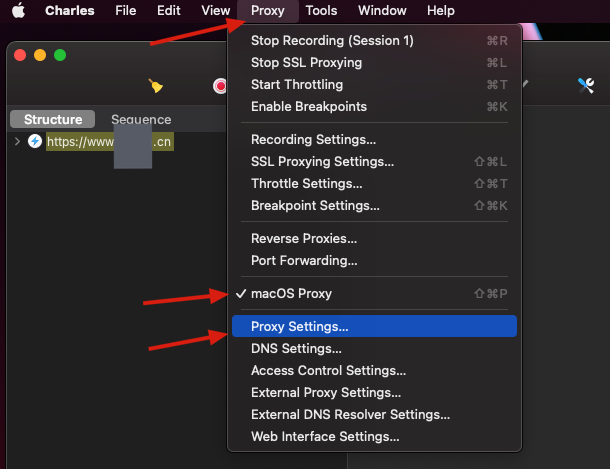610x469 pixels.
Task: Choose Start Throttling
Action: click(x=374, y=84)
